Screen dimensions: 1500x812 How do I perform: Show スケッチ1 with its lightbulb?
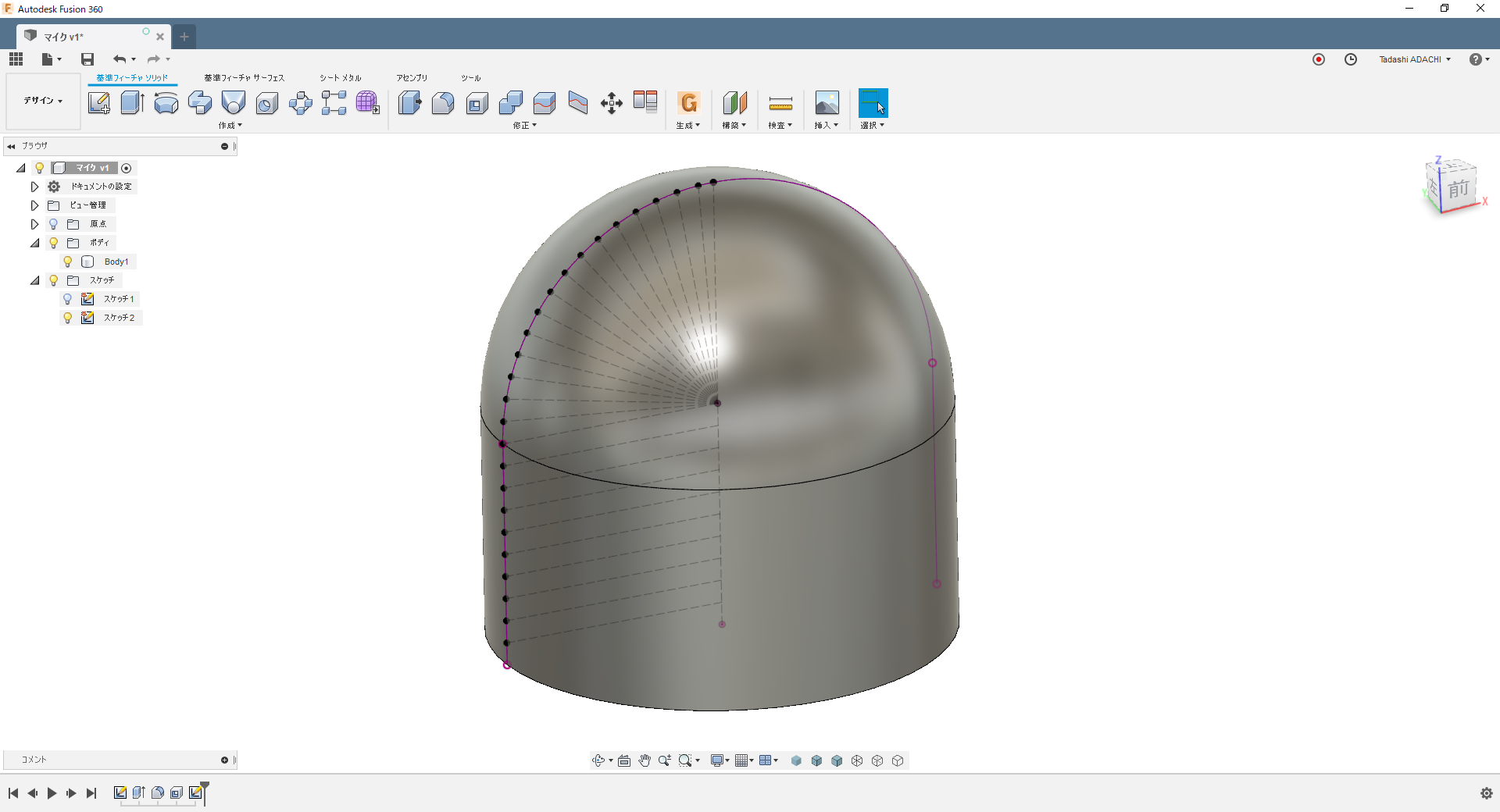[x=68, y=299]
